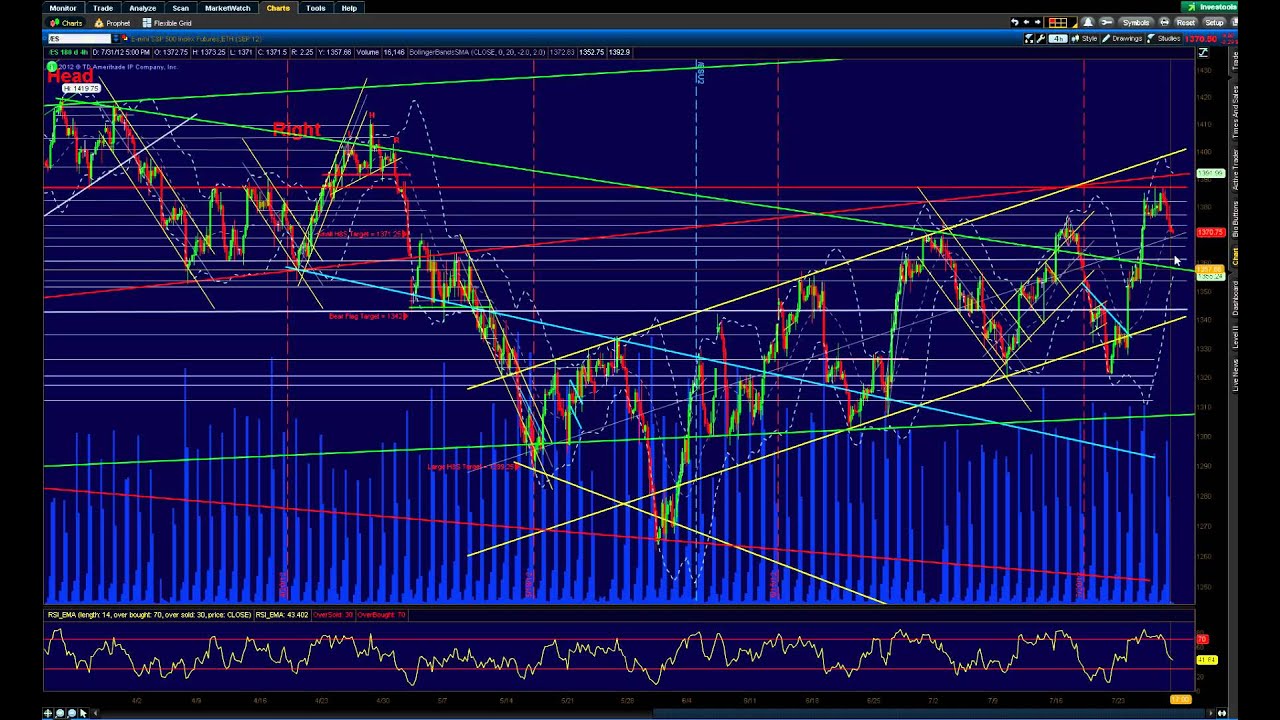Click the quick study flask icon
Image resolution: width=1280 pixels, height=720 pixels.
[x=1029, y=39]
